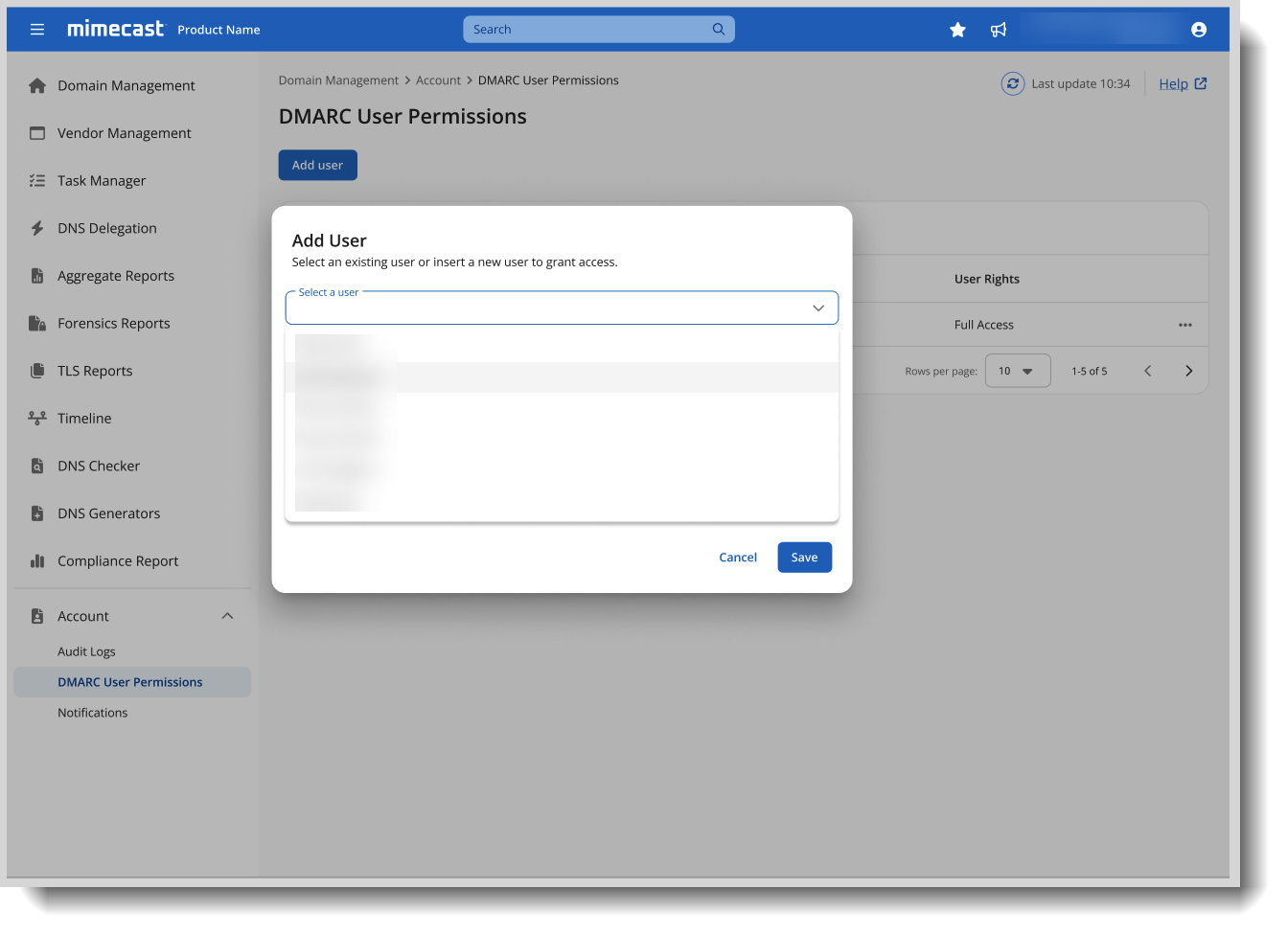Go to next page arrow

1189,371
